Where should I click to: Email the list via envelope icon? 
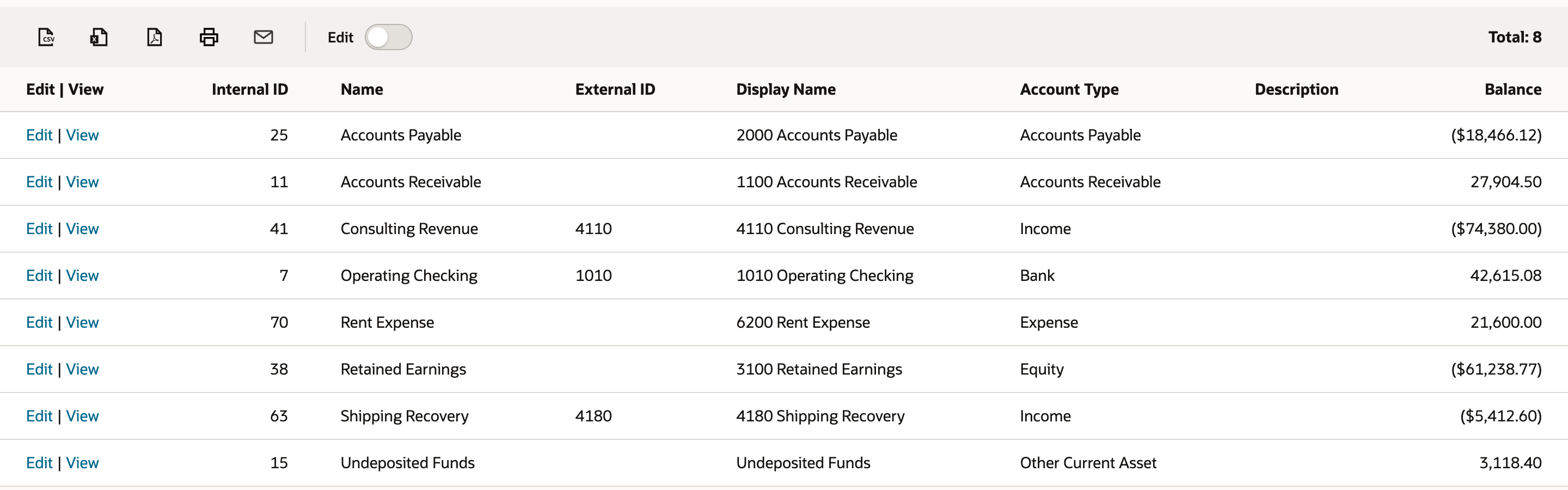click(263, 37)
